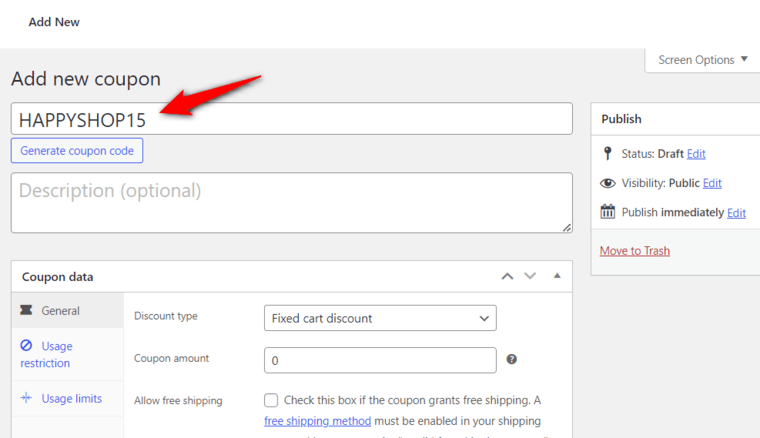The image size is (760, 438).
Task: Collapse the Coupon data panel triangle toggle
Action: [557, 276]
